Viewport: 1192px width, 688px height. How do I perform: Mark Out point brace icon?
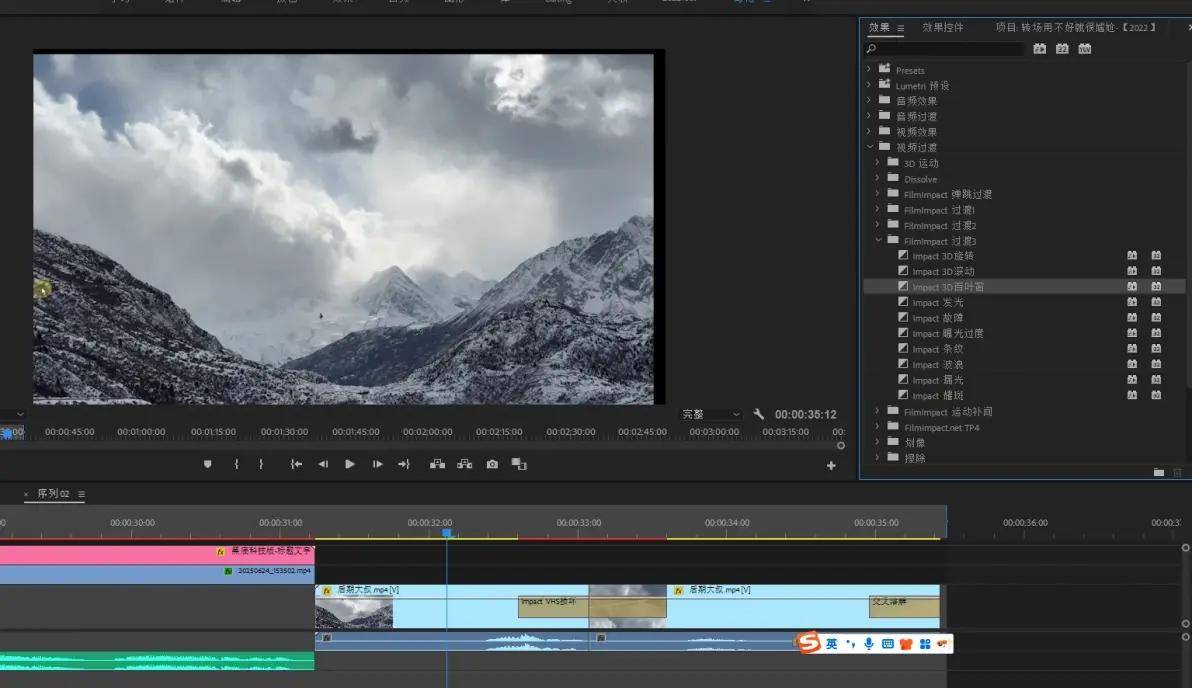(x=261, y=464)
